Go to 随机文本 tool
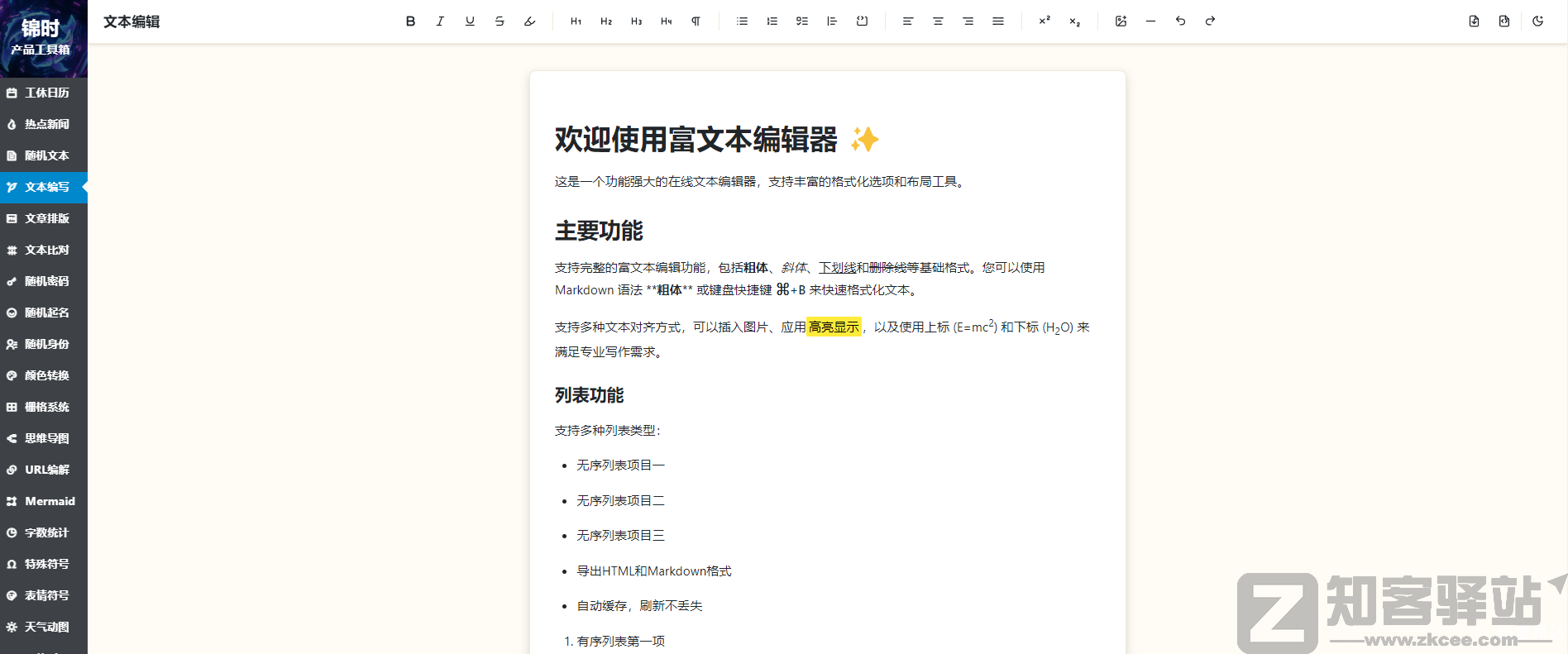The image size is (1568, 654). pyautogui.click(x=44, y=155)
